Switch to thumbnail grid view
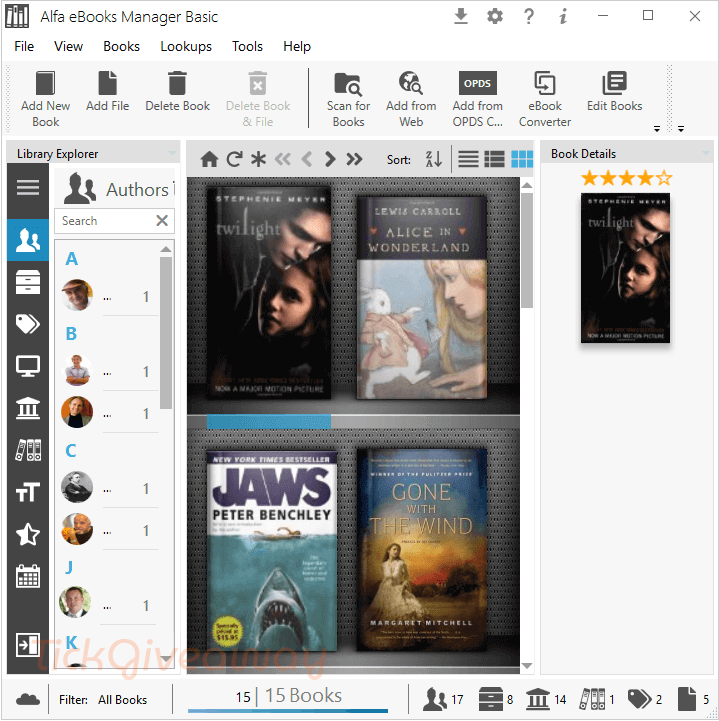Screen dimensions: 719x721 pyautogui.click(x=522, y=160)
